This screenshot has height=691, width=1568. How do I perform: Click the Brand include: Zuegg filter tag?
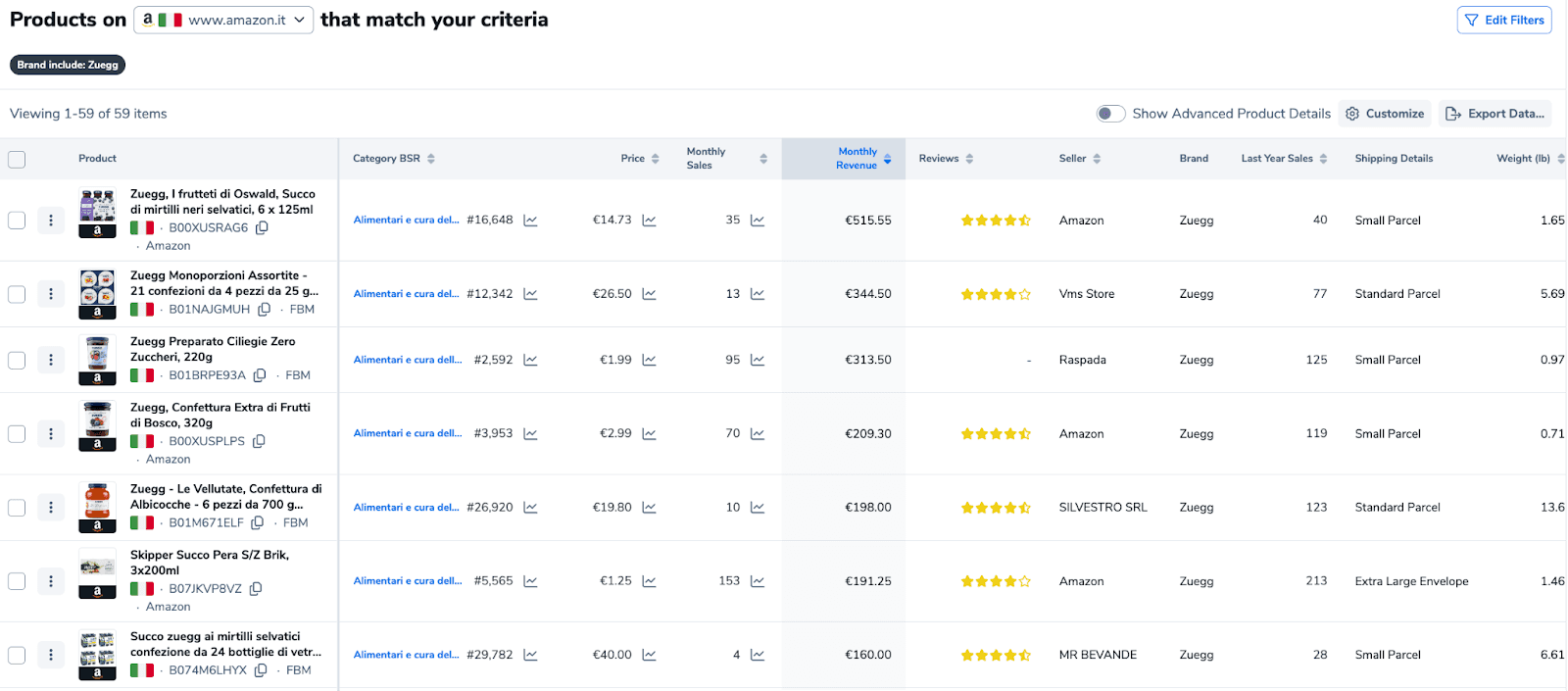click(68, 65)
